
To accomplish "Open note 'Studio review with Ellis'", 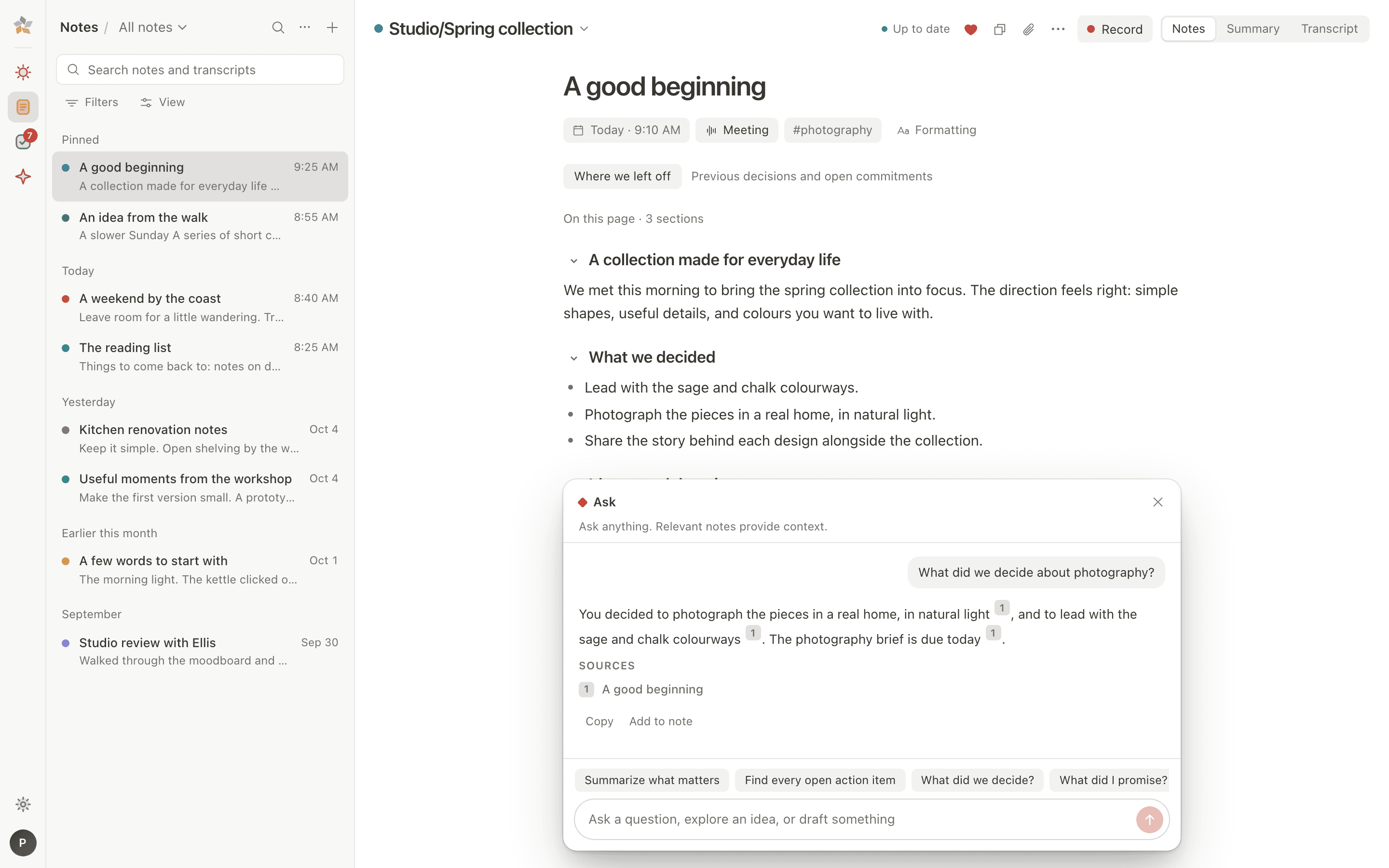I will [x=200, y=651].
